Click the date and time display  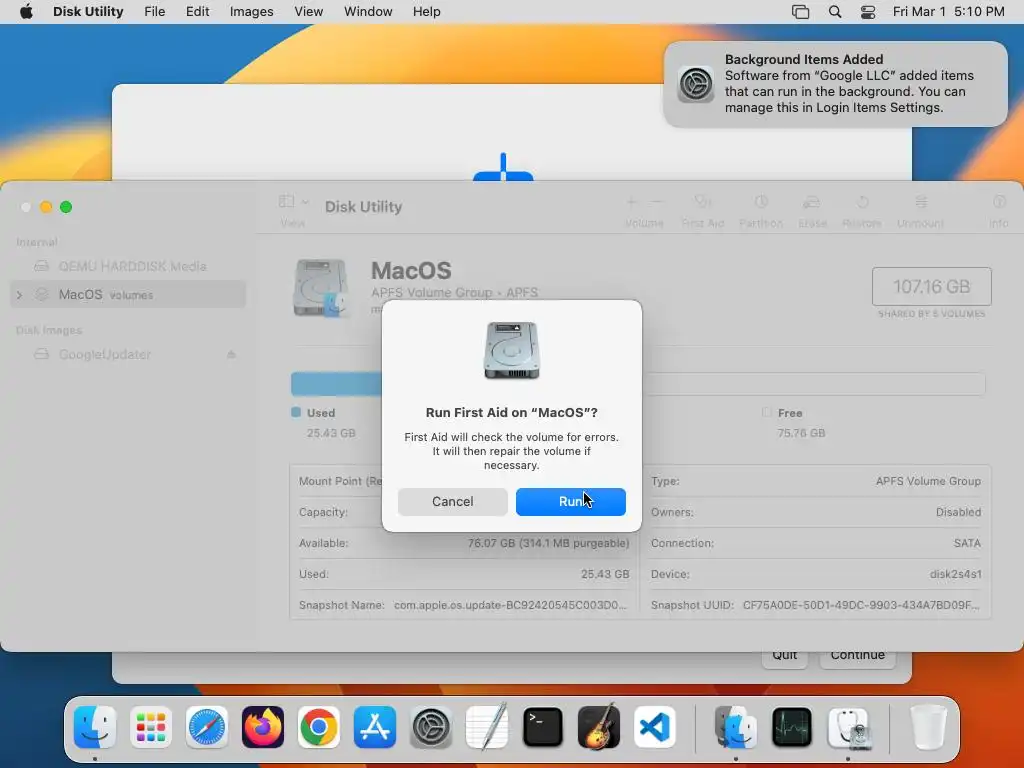click(948, 12)
